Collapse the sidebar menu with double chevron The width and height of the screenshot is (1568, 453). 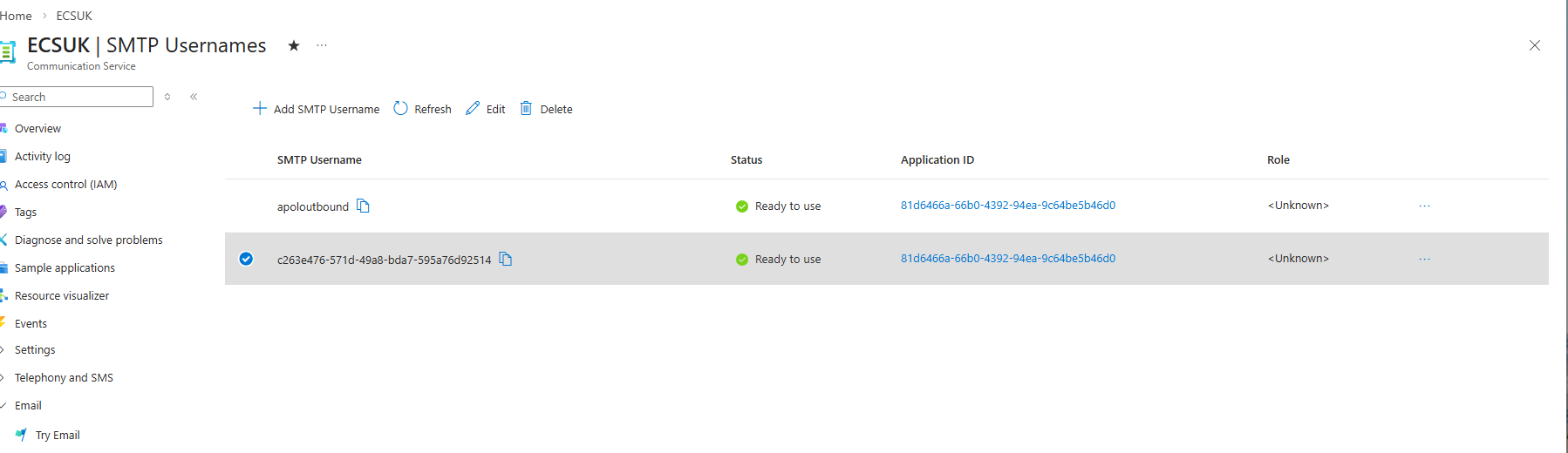coord(194,97)
